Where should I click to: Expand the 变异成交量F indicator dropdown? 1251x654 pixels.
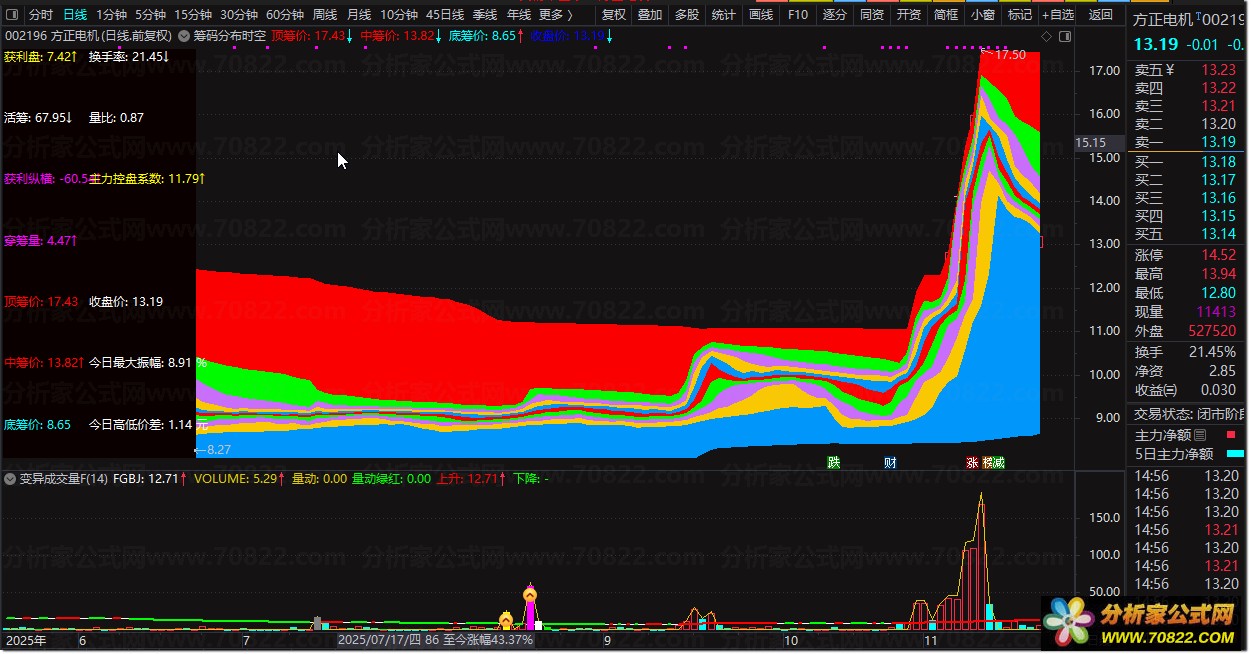click(x=11, y=479)
